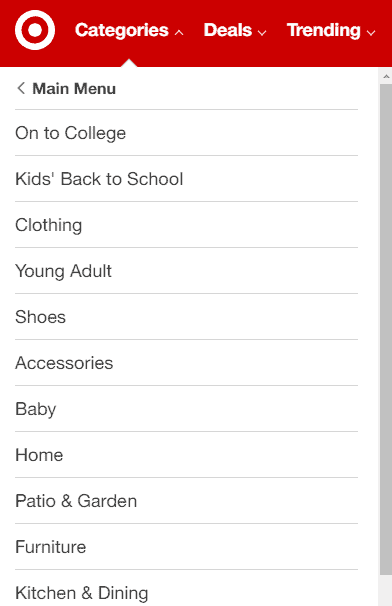
Task: Open the Trending dropdown menu
Action: point(331,30)
